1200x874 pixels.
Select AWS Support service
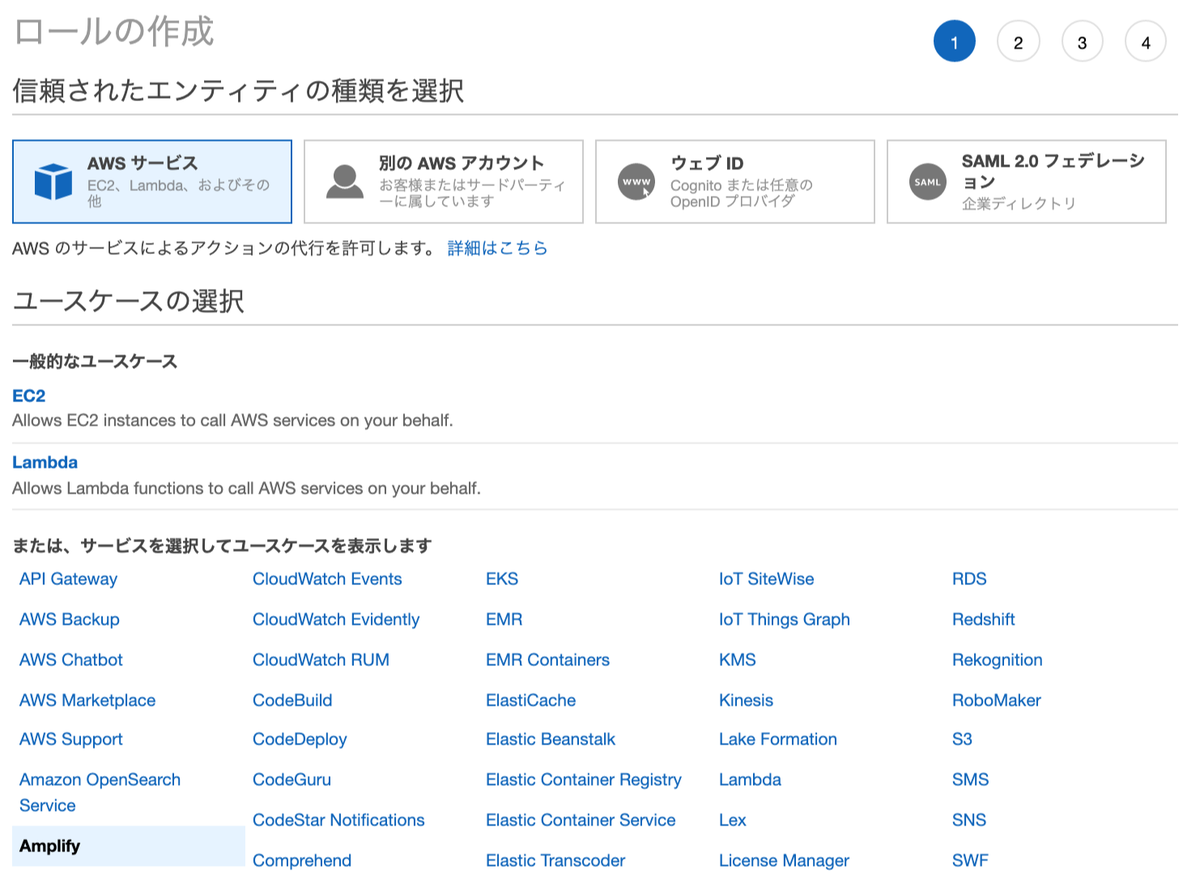click(71, 739)
